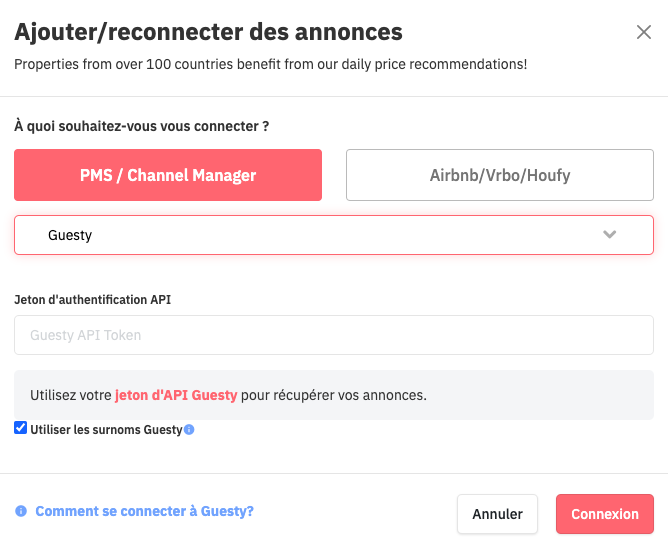Select the PMS / Channel Manager option

pyautogui.click(x=168, y=175)
